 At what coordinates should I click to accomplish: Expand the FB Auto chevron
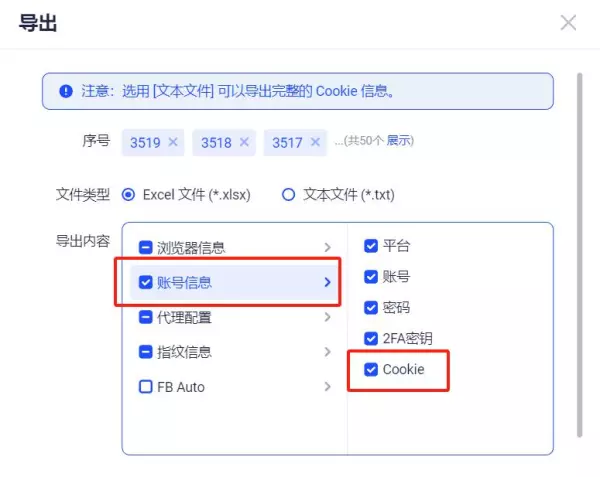coord(327,387)
